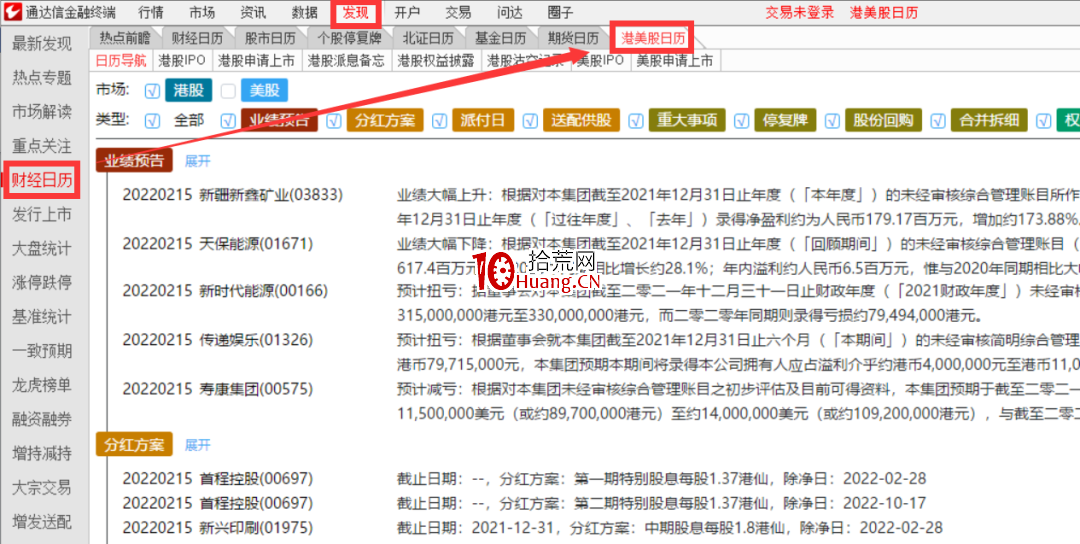Open 最新发现 in the sidebar
The height and width of the screenshot is (544, 1080).
point(42,45)
